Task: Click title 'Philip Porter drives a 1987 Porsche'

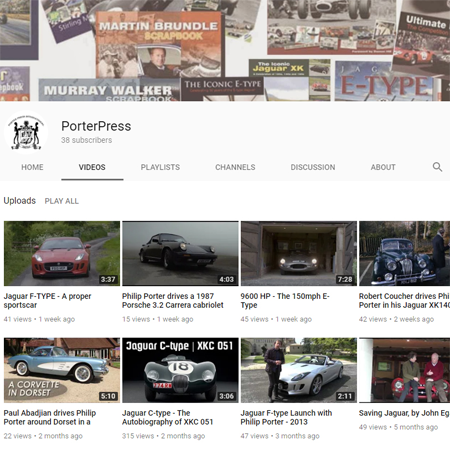Action: pos(173,300)
